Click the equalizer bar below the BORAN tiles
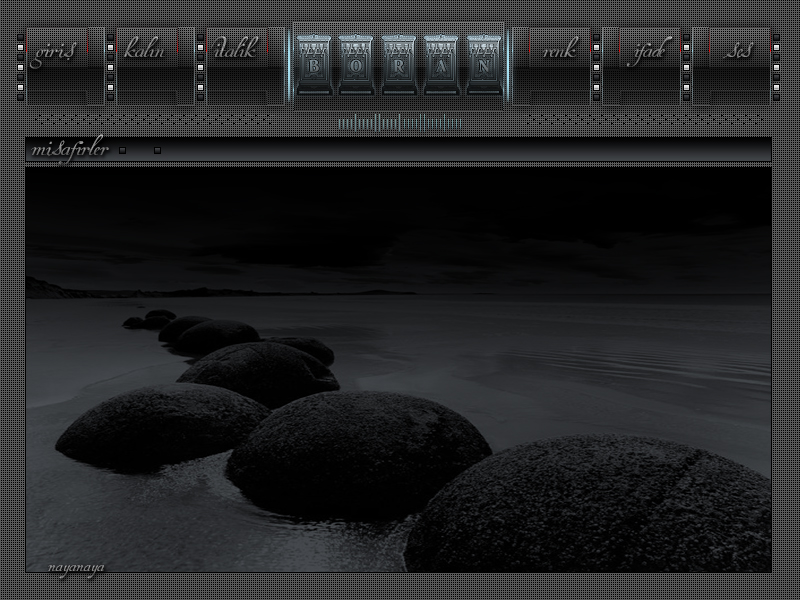Viewport: 800px width, 600px height. (x=400, y=123)
